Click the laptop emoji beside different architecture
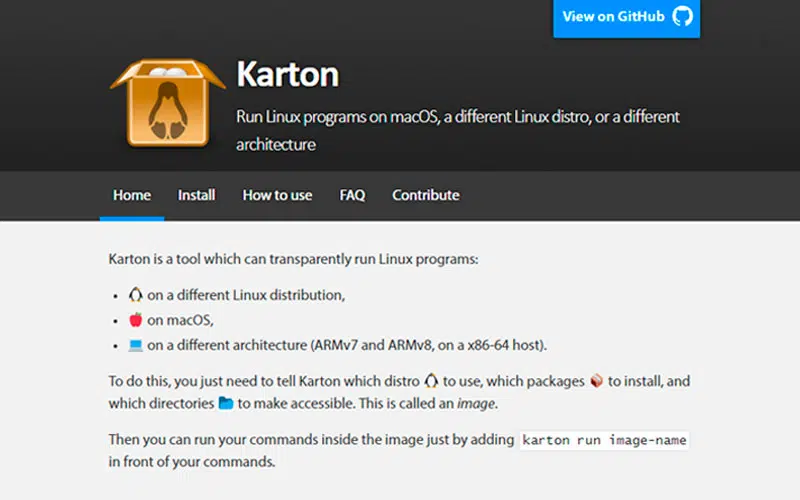 pyautogui.click(x=136, y=345)
